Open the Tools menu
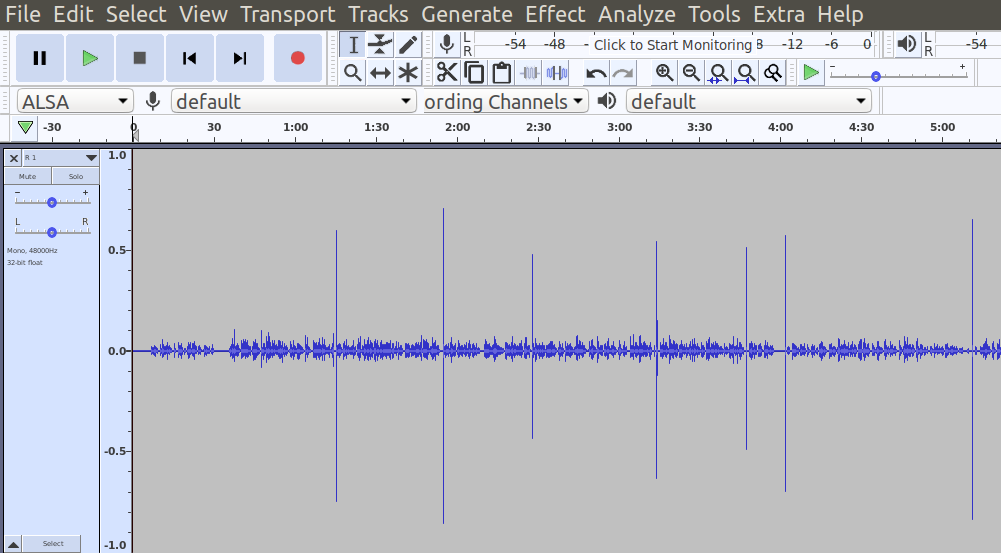 [x=714, y=14]
